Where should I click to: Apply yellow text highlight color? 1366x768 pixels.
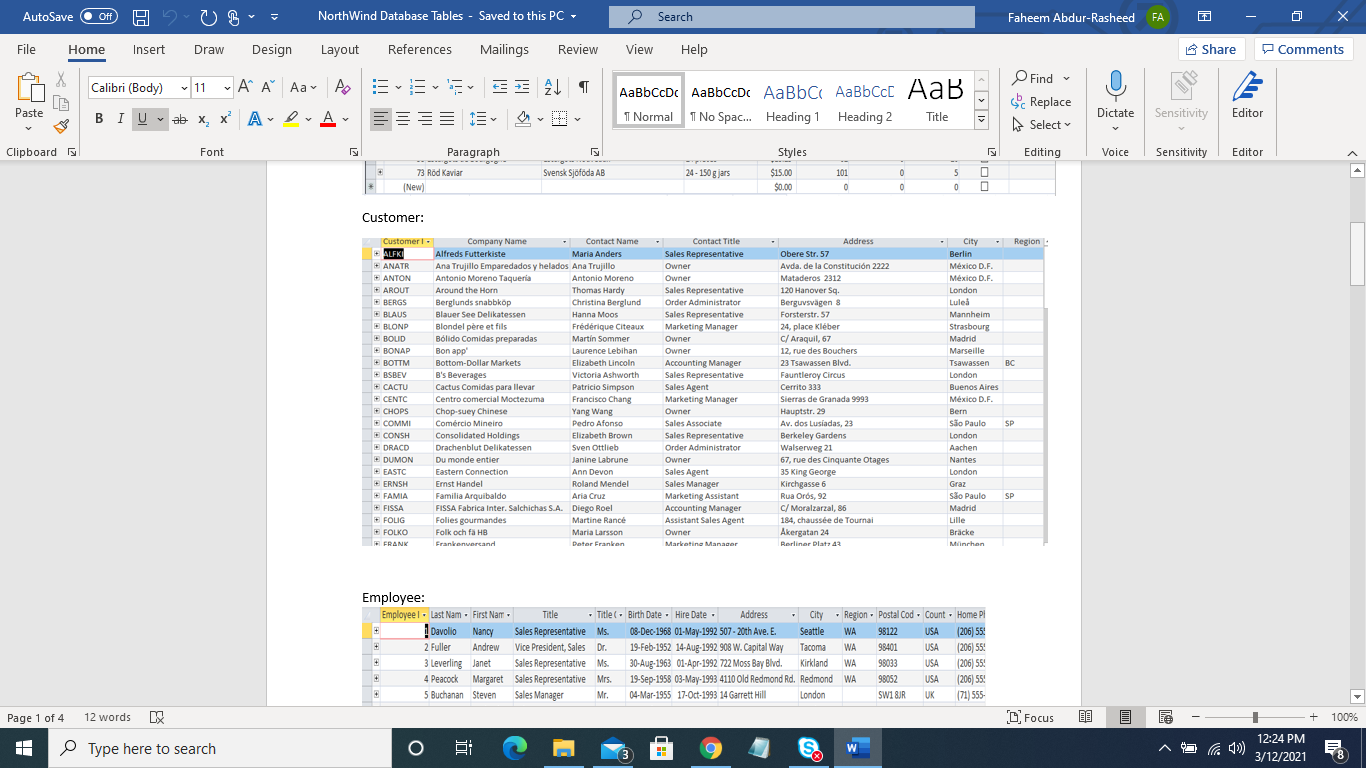291,119
